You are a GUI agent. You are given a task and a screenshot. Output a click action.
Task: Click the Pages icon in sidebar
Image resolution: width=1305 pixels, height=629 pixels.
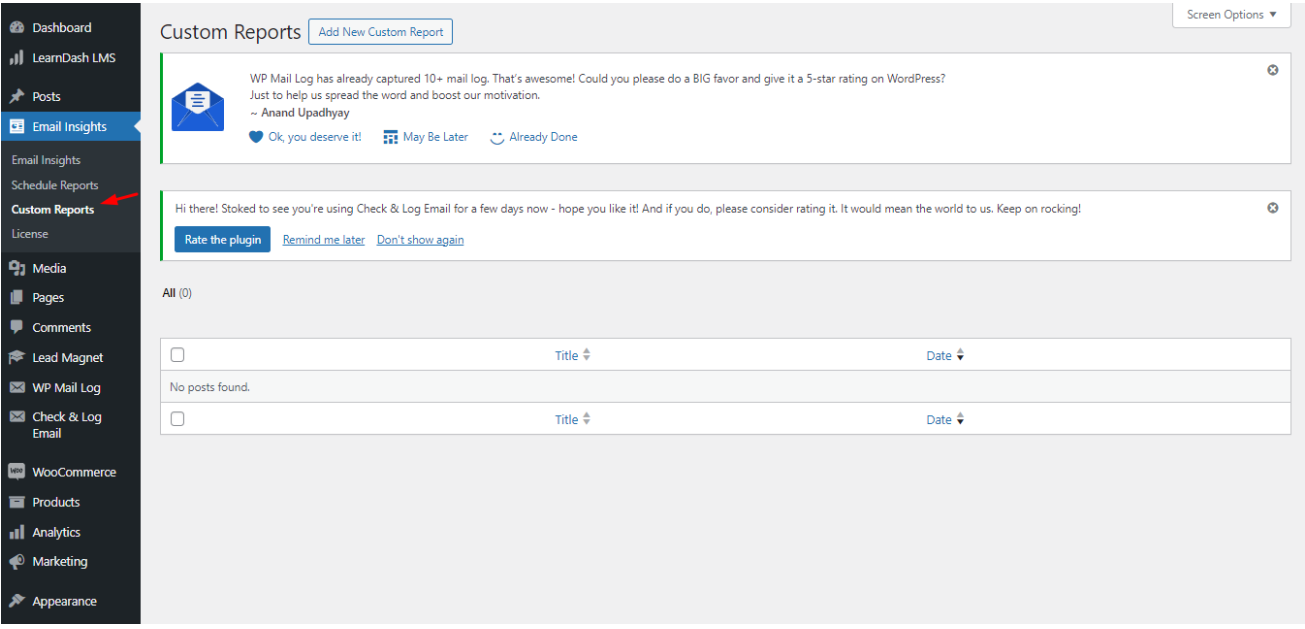(x=16, y=298)
